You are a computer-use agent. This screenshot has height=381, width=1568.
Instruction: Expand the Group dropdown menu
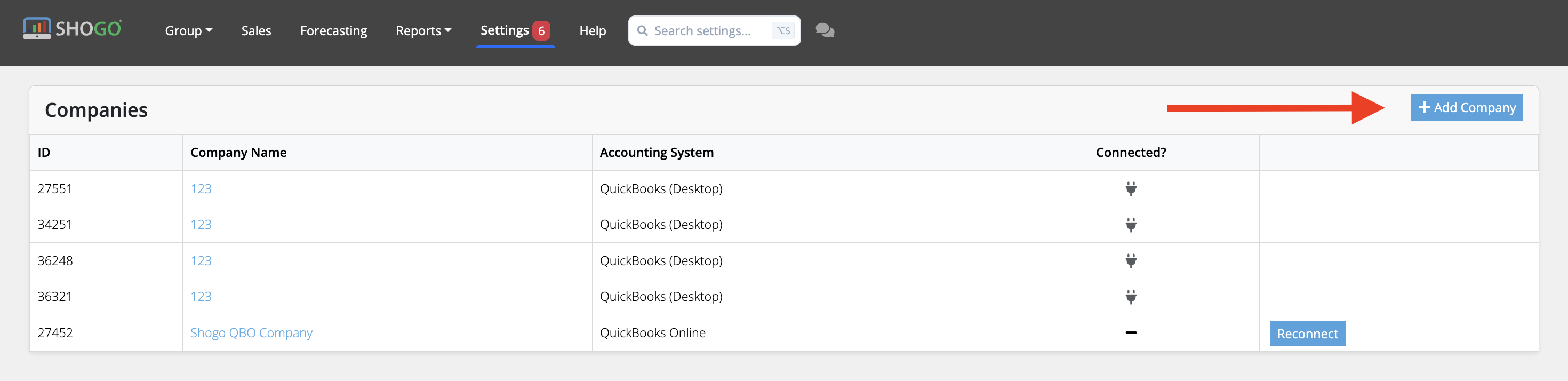(189, 30)
